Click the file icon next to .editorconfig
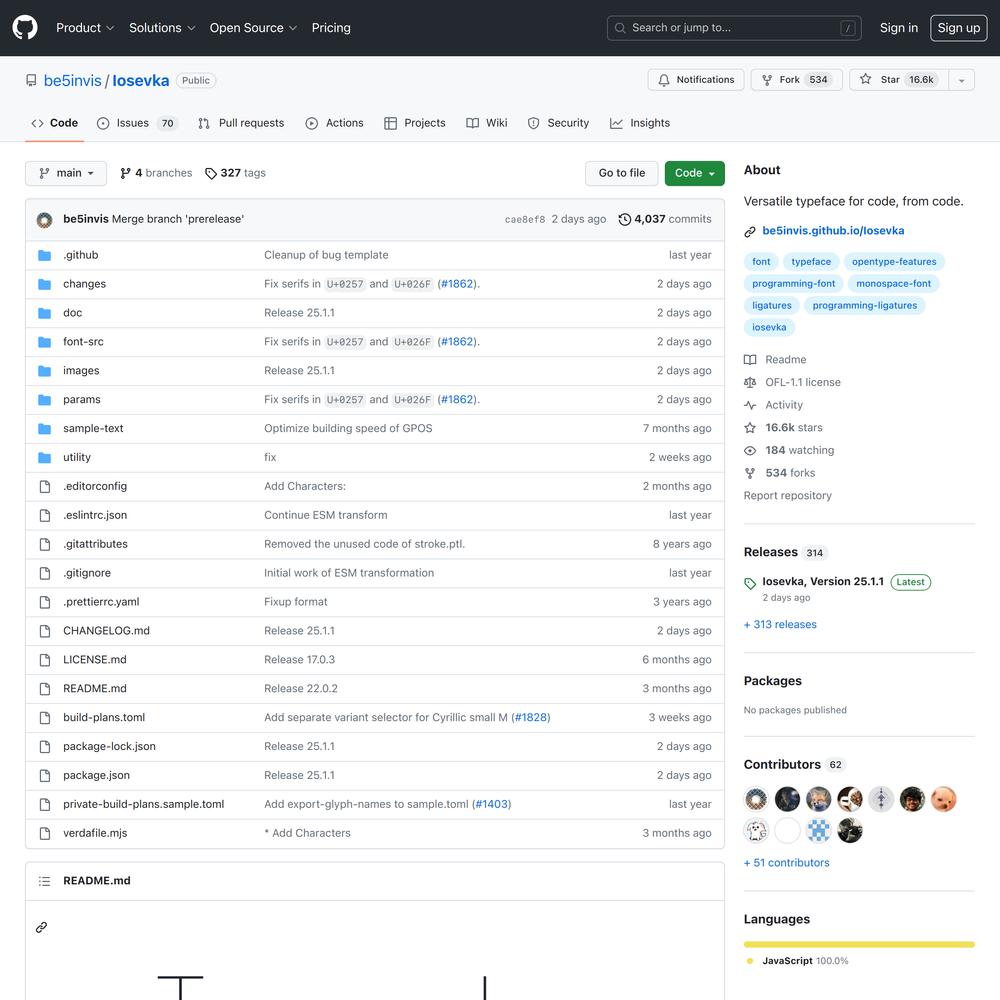Image resolution: width=1000 pixels, height=1000 pixels. coord(45,487)
